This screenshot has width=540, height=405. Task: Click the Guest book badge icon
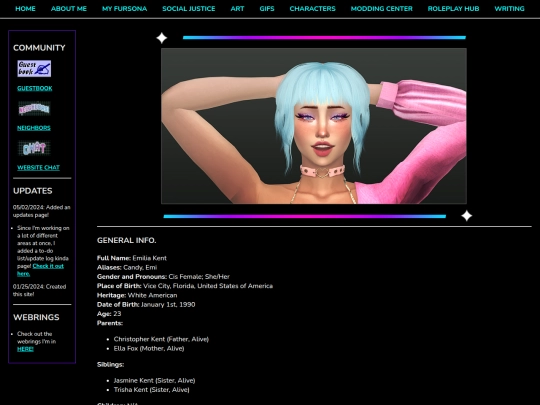[x=34, y=69]
